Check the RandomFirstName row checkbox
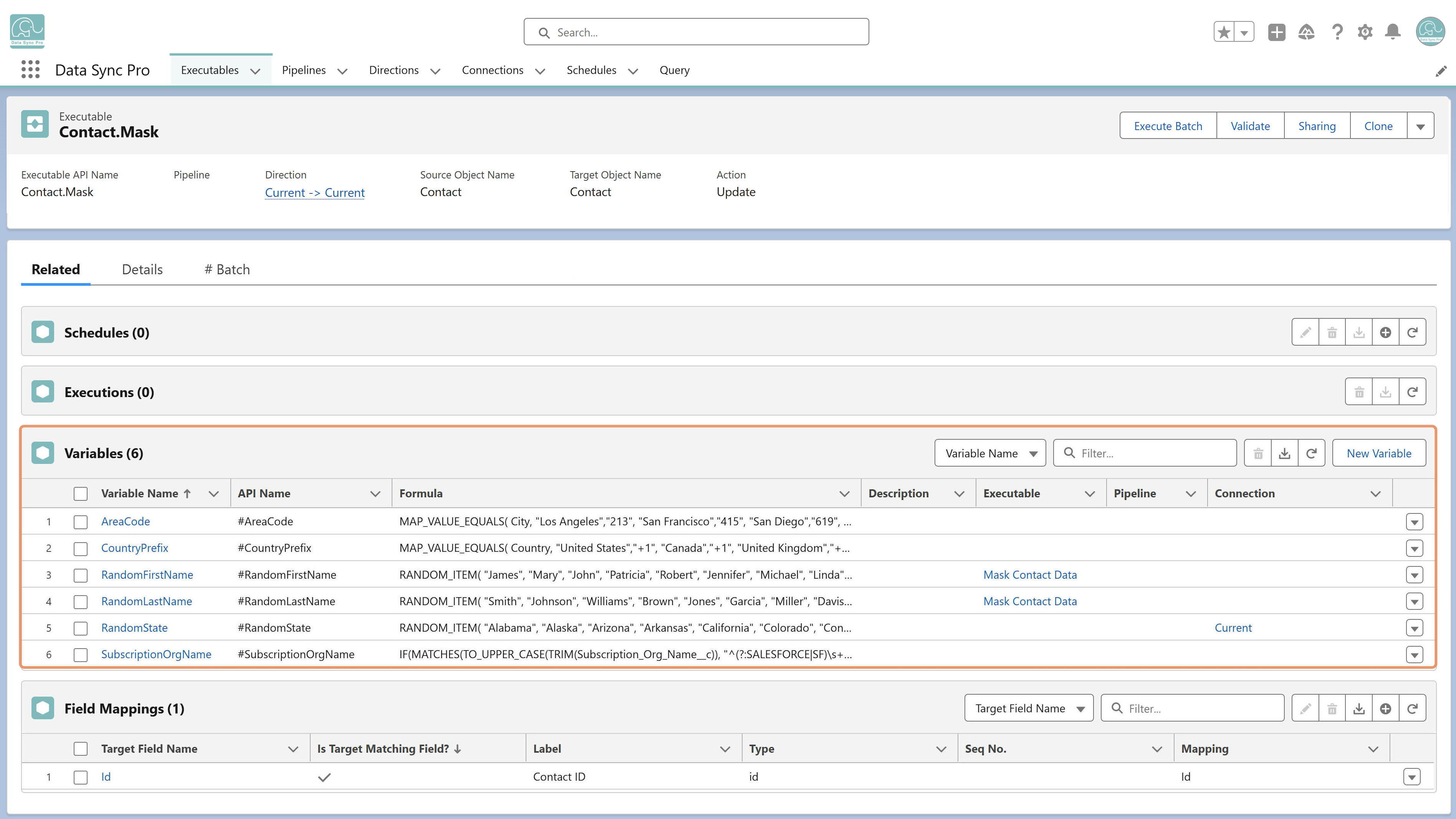Screen dimensions: 1456x819 click(x=80, y=575)
